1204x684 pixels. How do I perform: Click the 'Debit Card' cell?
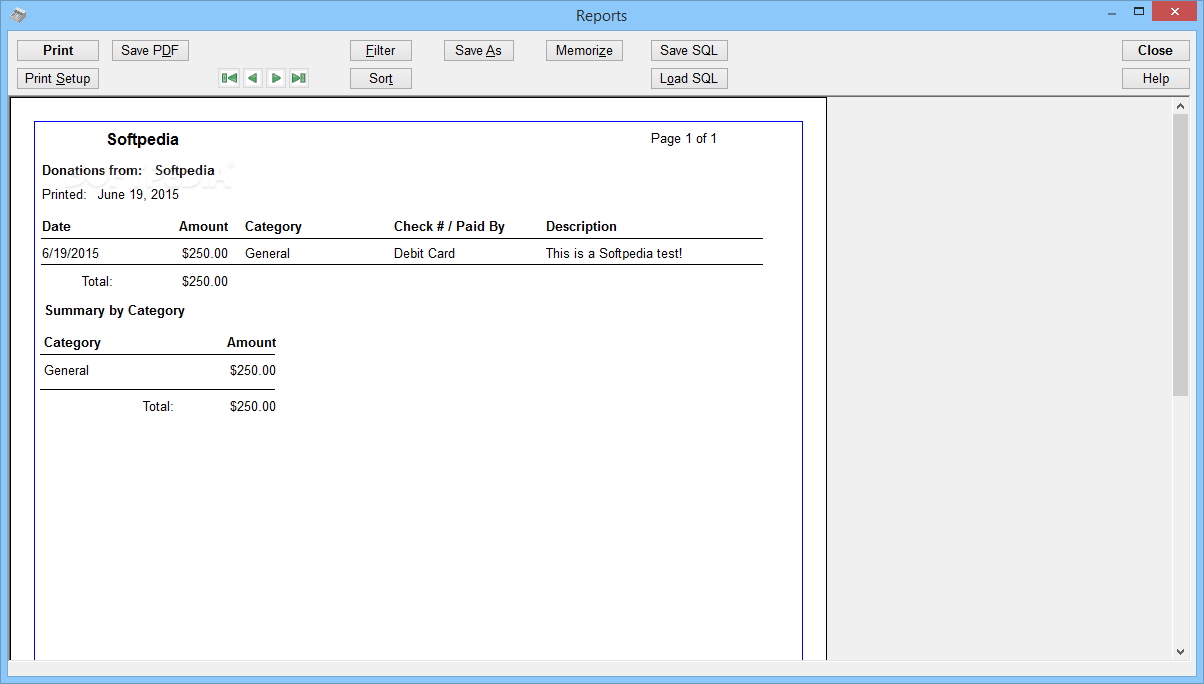pos(424,254)
